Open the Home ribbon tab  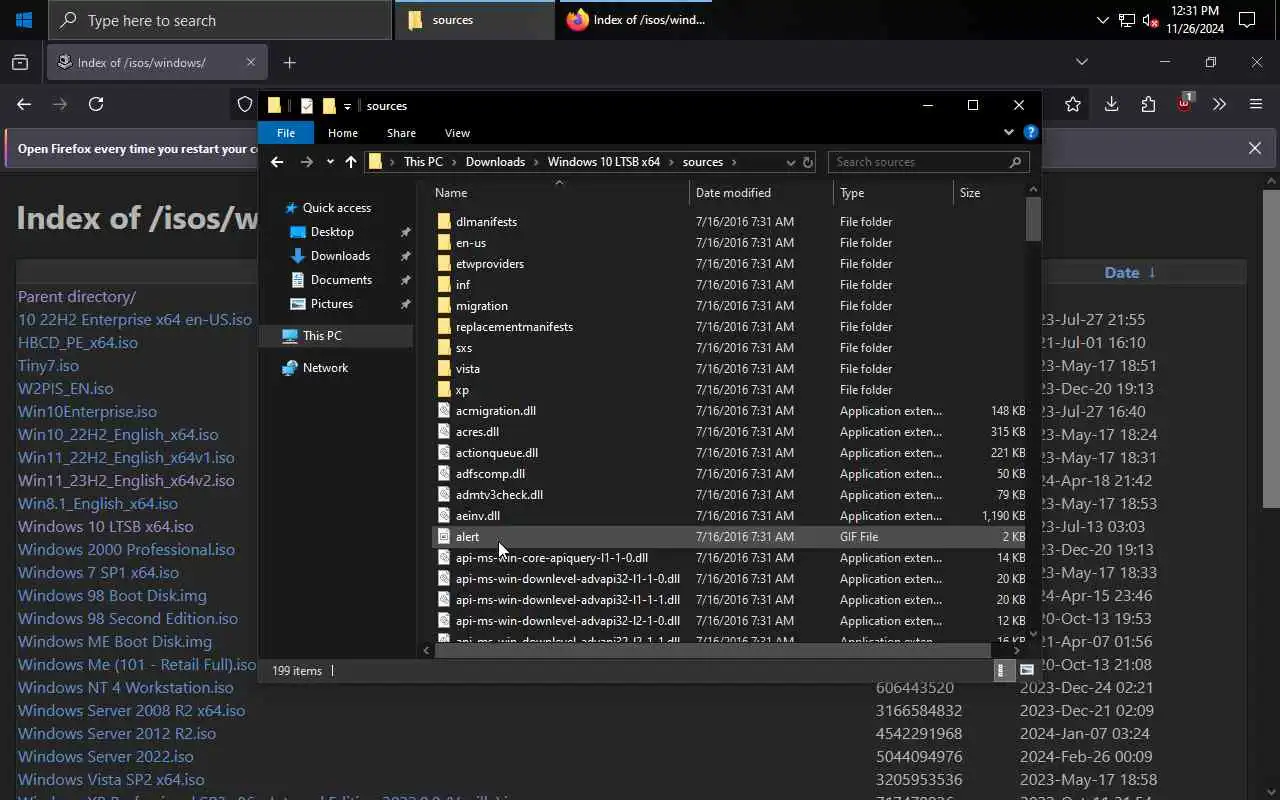343,133
